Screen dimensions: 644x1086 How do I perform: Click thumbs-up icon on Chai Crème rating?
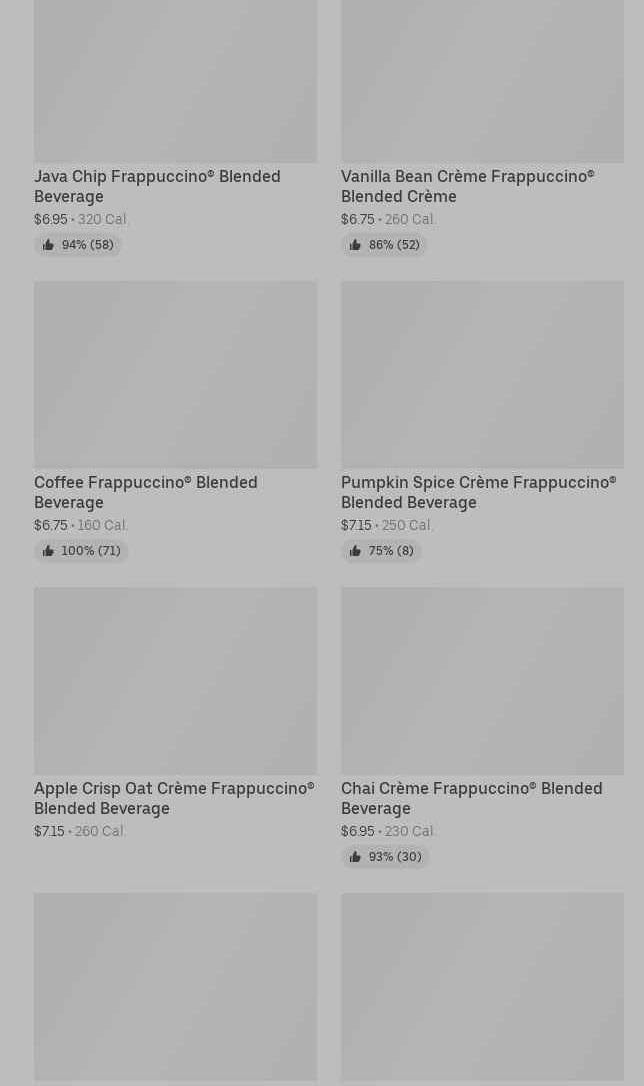[x=355, y=857]
